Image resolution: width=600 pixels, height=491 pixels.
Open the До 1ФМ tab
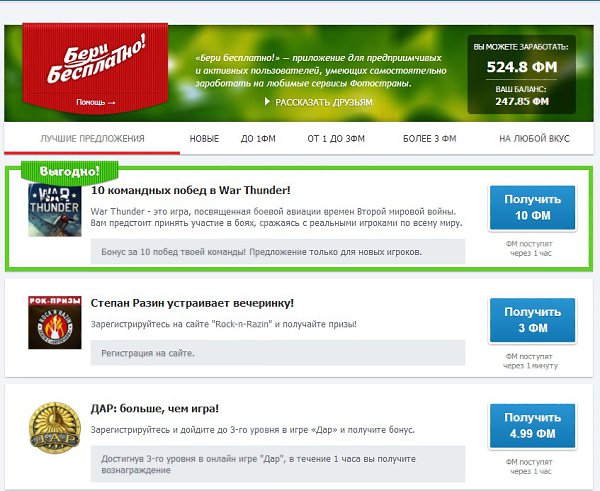pos(258,139)
